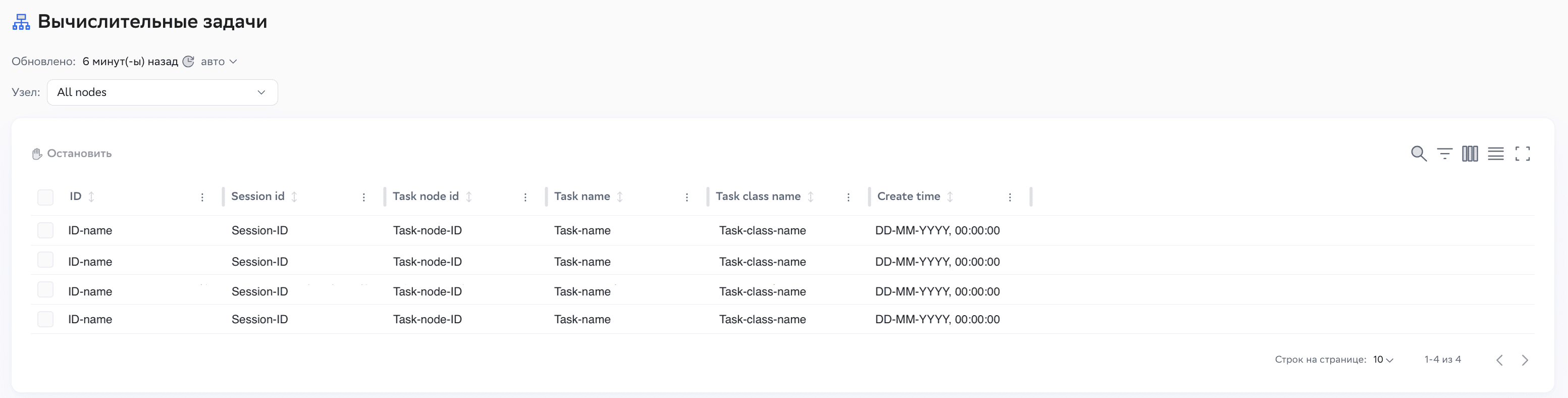
Task: Check the second row checkbox
Action: click(x=45, y=260)
